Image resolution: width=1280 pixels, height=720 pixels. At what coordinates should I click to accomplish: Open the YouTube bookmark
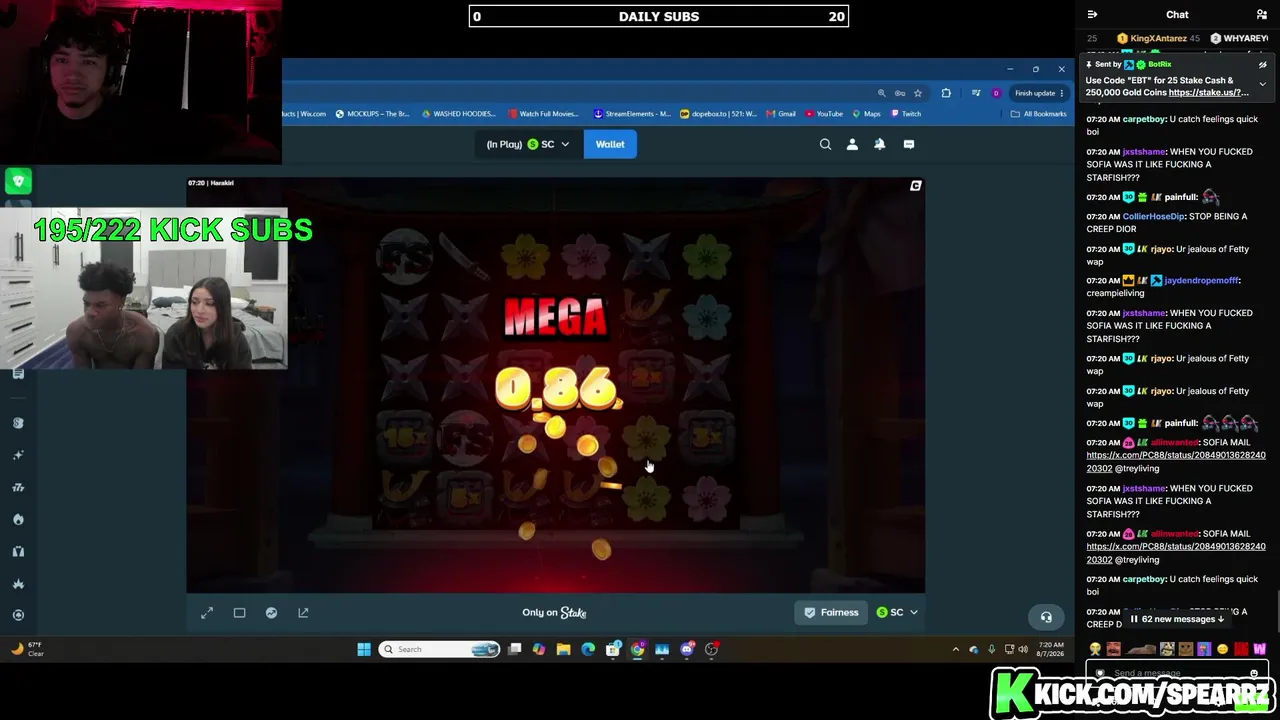pyautogui.click(x=824, y=114)
